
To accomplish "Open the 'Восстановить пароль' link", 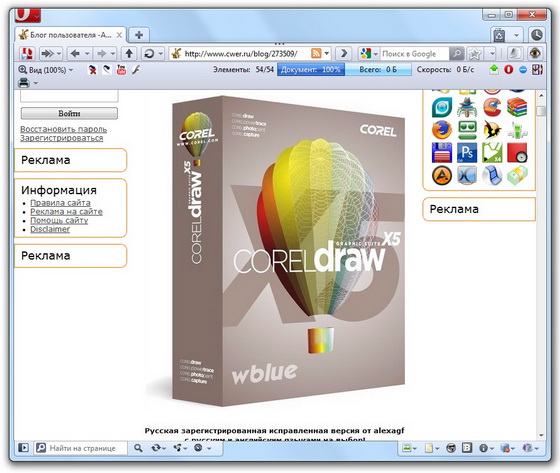I will pos(64,129).
